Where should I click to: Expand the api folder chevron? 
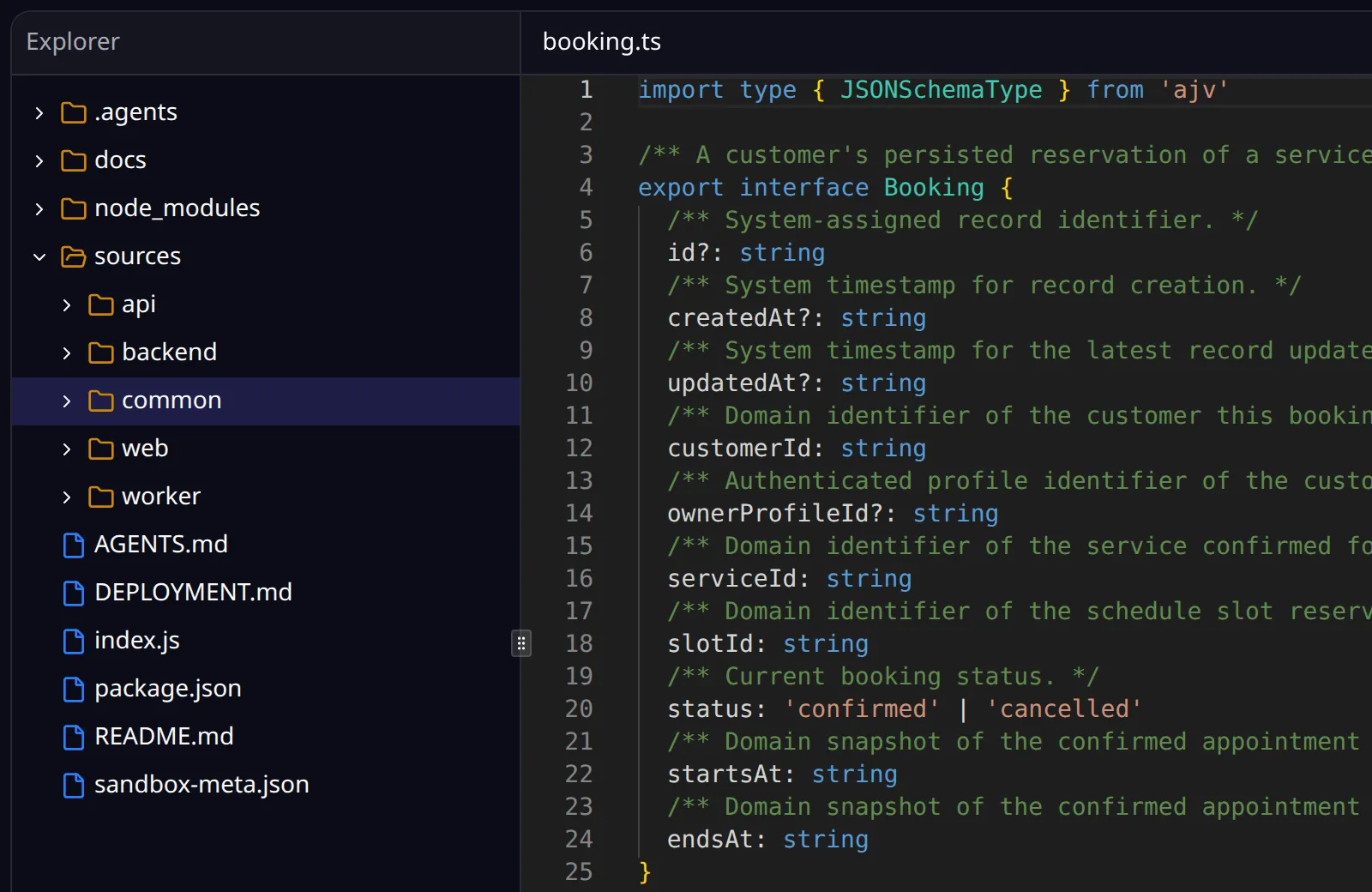tap(66, 304)
